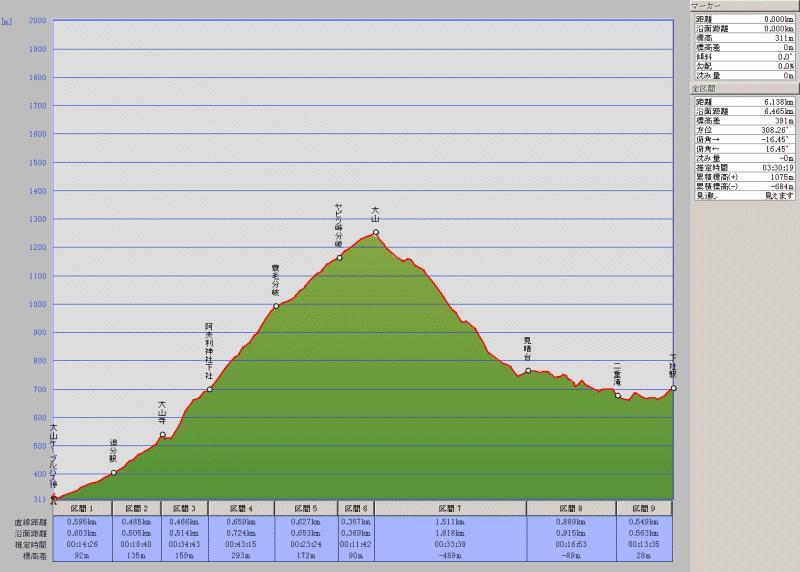Click the 区間 4 section button
Image resolution: width=800 pixels, height=572 pixels.
(x=241, y=508)
